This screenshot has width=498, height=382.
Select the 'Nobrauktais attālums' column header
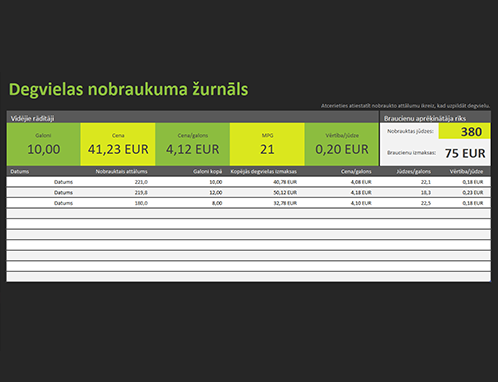[121, 172]
